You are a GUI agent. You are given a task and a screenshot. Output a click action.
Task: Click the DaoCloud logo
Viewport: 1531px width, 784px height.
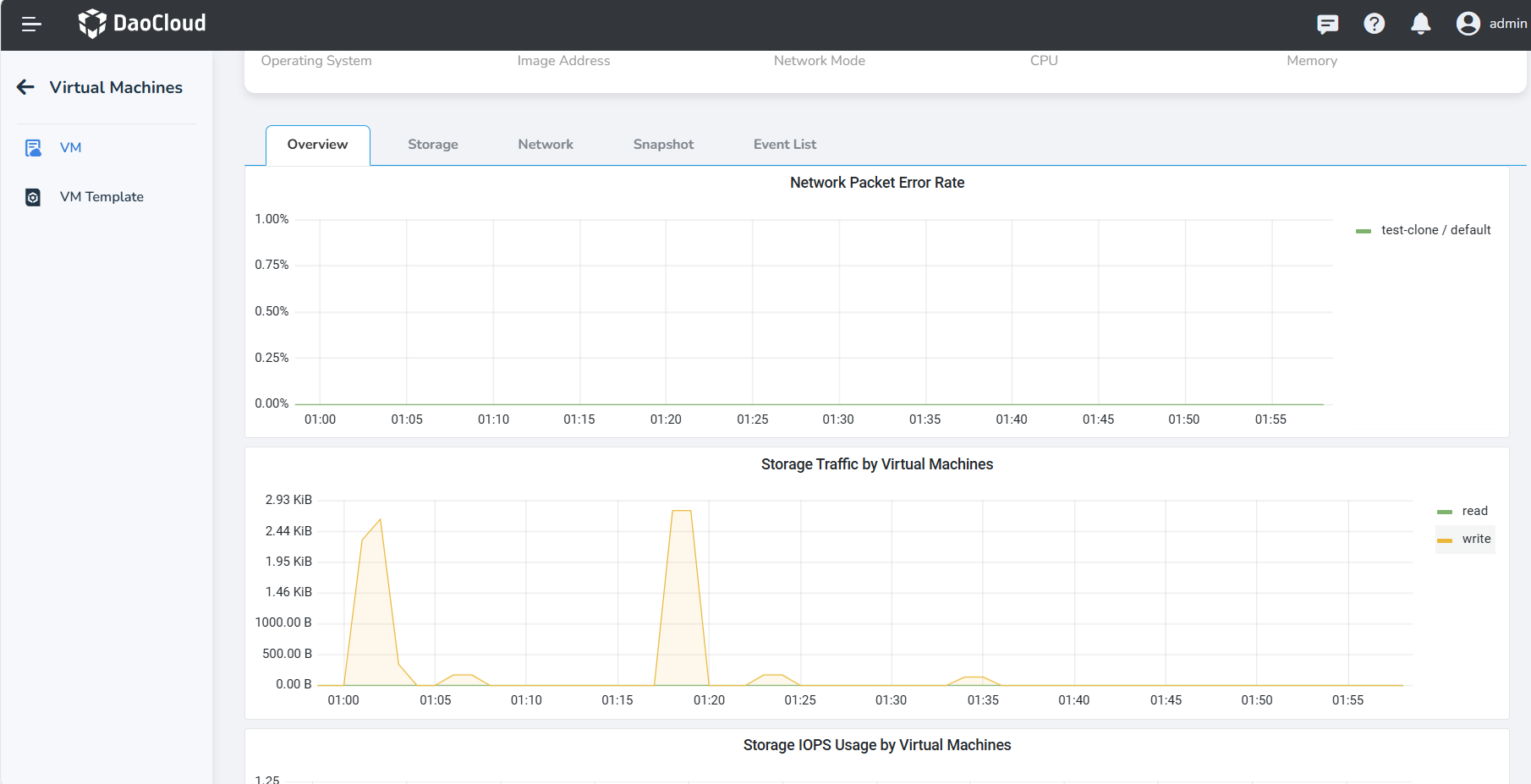click(141, 24)
